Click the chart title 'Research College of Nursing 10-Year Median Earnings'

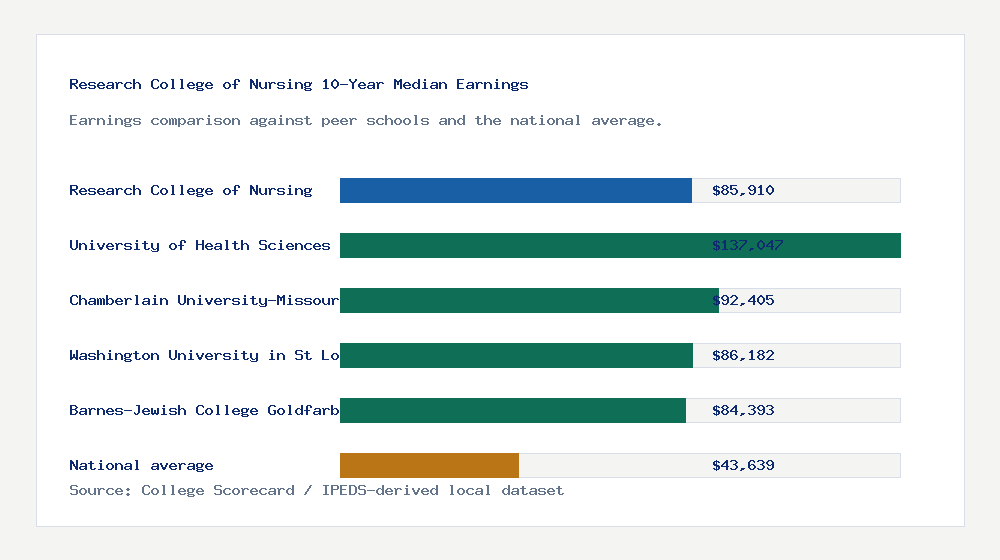pyautogui.click(x=298, y=84)
